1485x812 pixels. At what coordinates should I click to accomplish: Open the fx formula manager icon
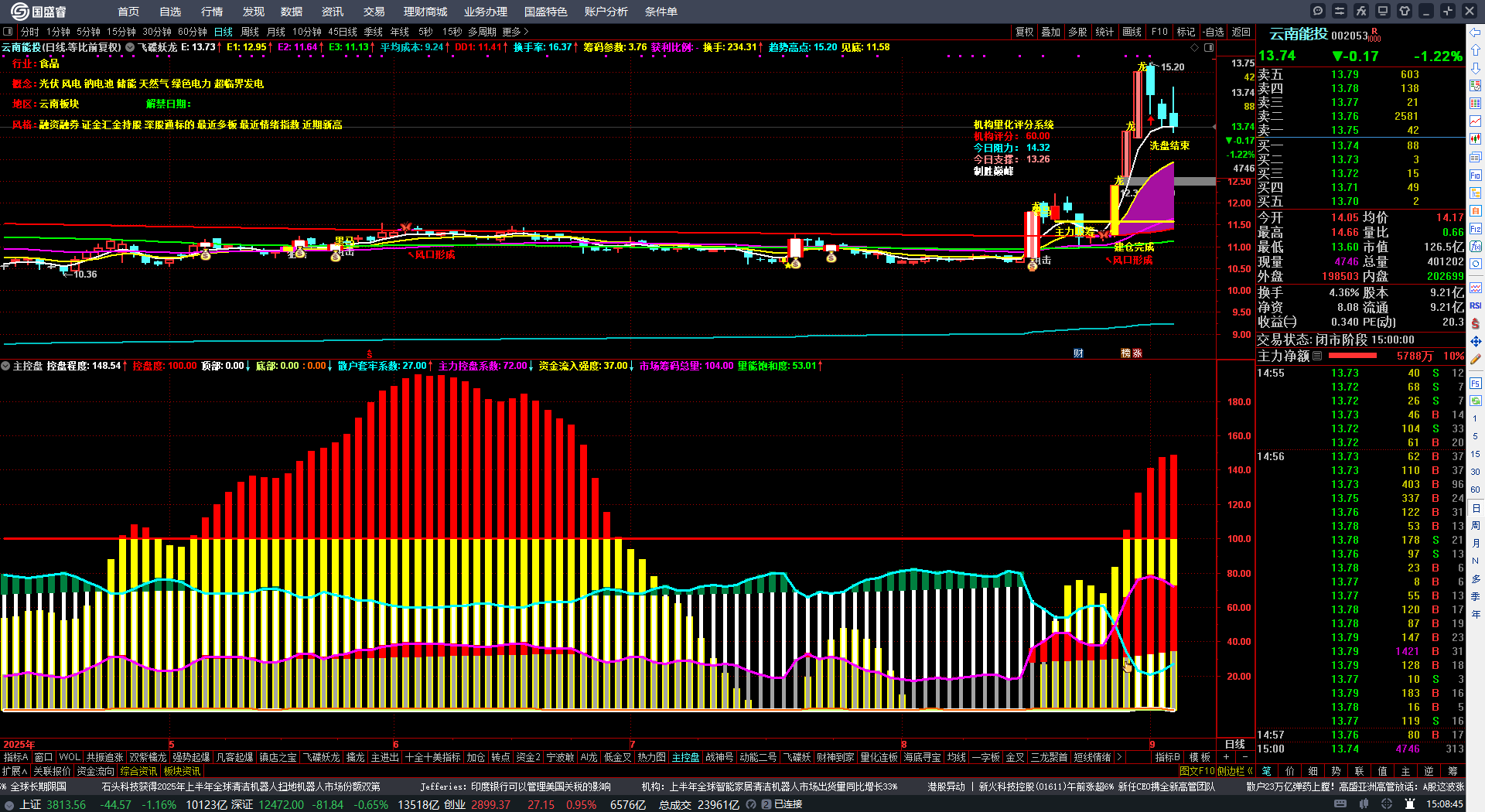1361,11
